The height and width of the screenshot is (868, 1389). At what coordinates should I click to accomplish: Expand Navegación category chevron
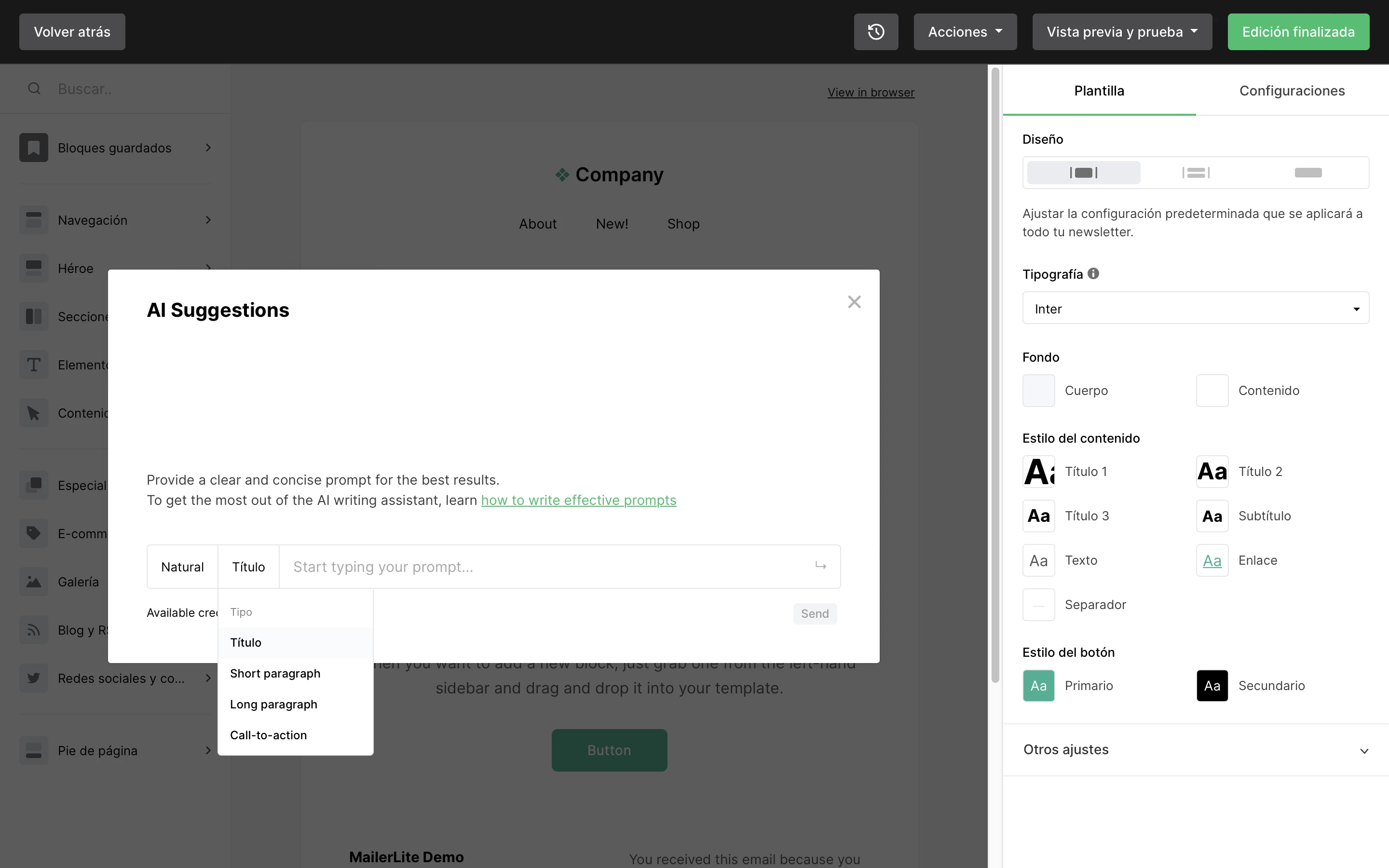(x=208, y=220)
